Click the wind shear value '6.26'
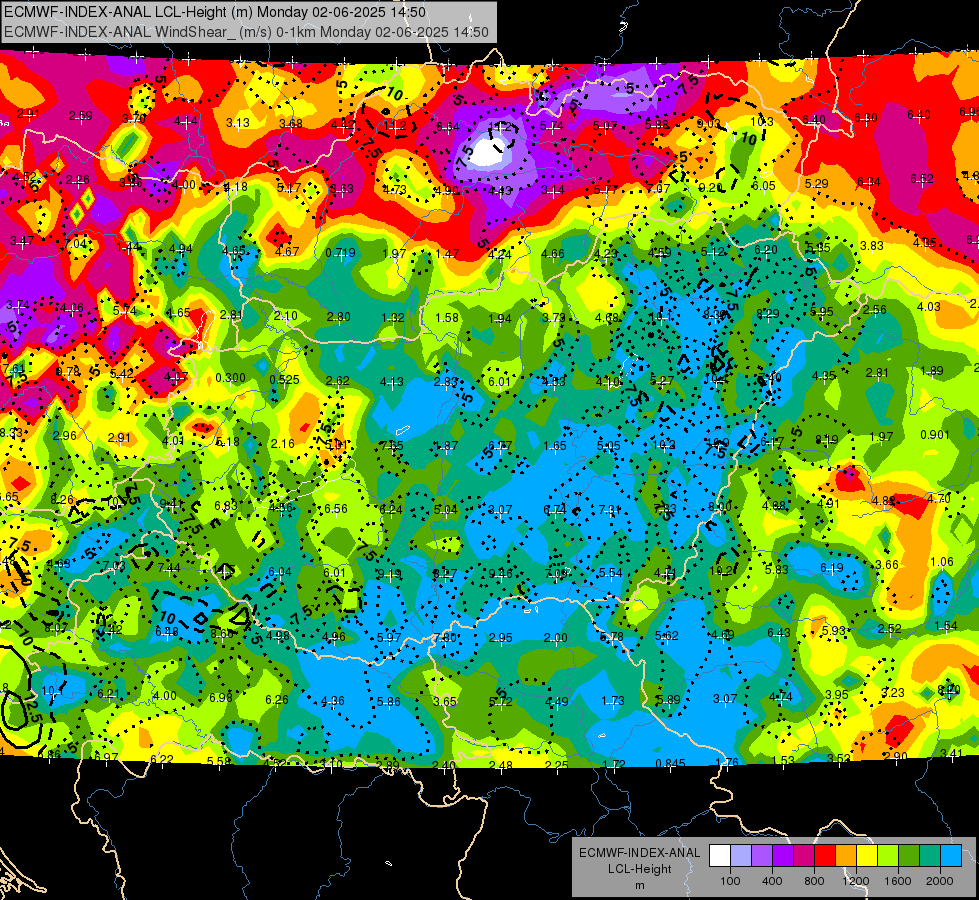 pyautogui.click(x=277, y=700)
